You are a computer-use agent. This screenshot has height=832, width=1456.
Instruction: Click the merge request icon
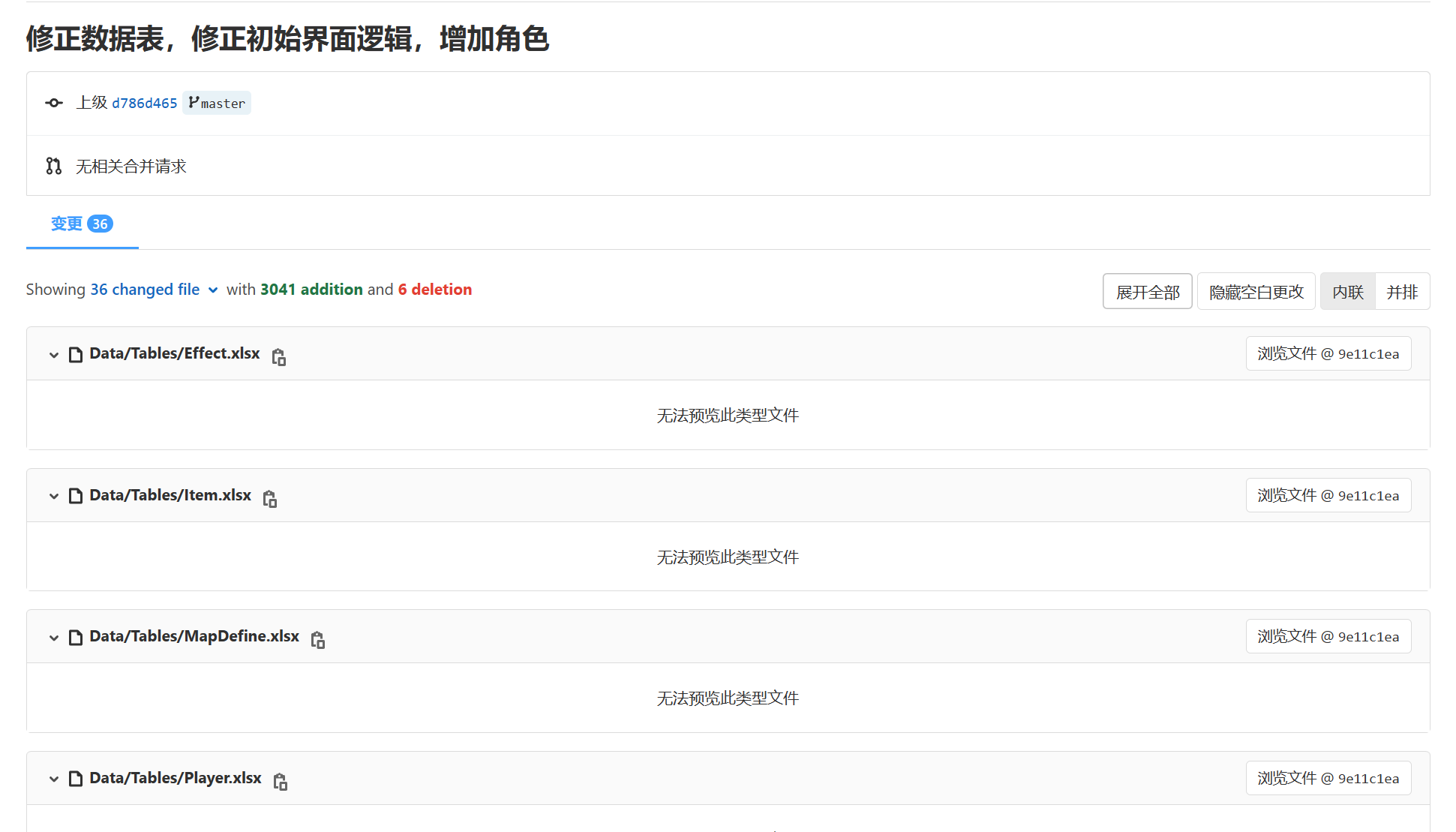[x=54, y=166]
